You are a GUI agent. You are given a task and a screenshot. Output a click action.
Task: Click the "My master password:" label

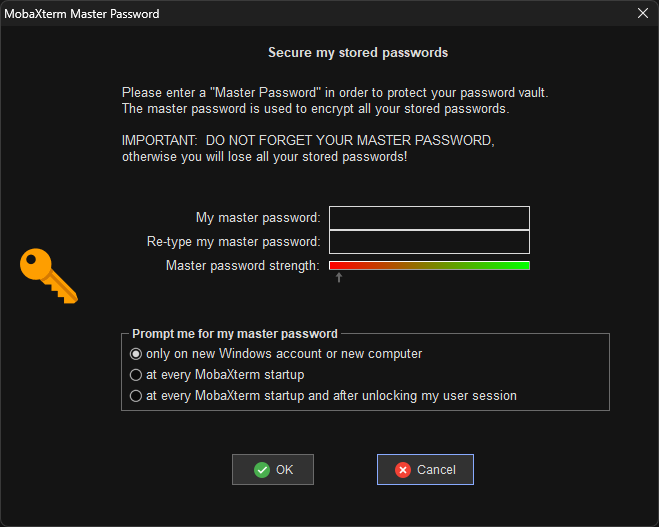(x=258, y=218)
